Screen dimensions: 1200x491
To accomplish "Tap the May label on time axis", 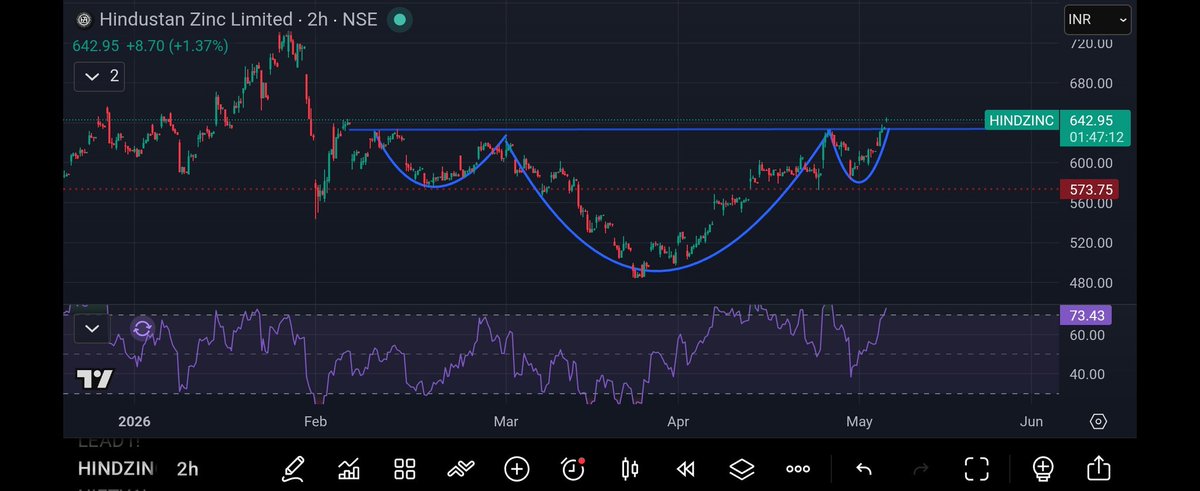I will click(x=860, y=421).
